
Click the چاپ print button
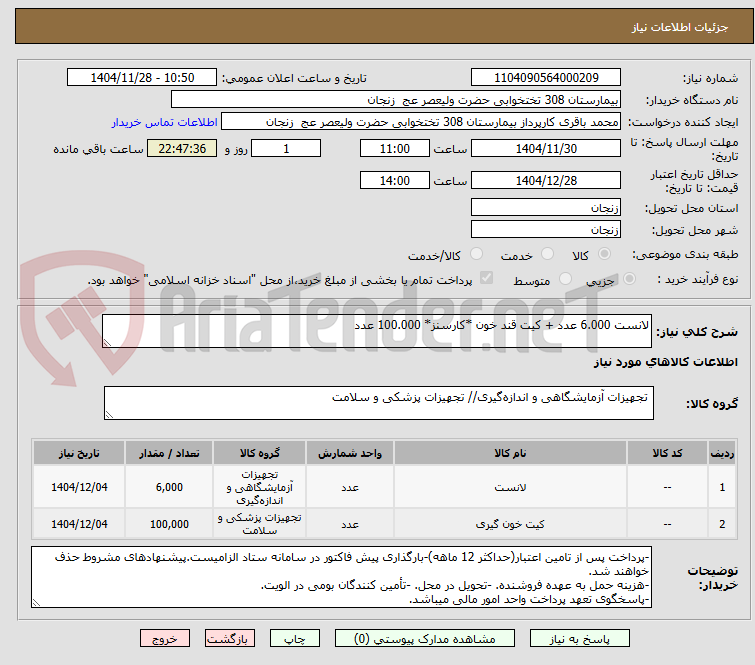[295, 639]
